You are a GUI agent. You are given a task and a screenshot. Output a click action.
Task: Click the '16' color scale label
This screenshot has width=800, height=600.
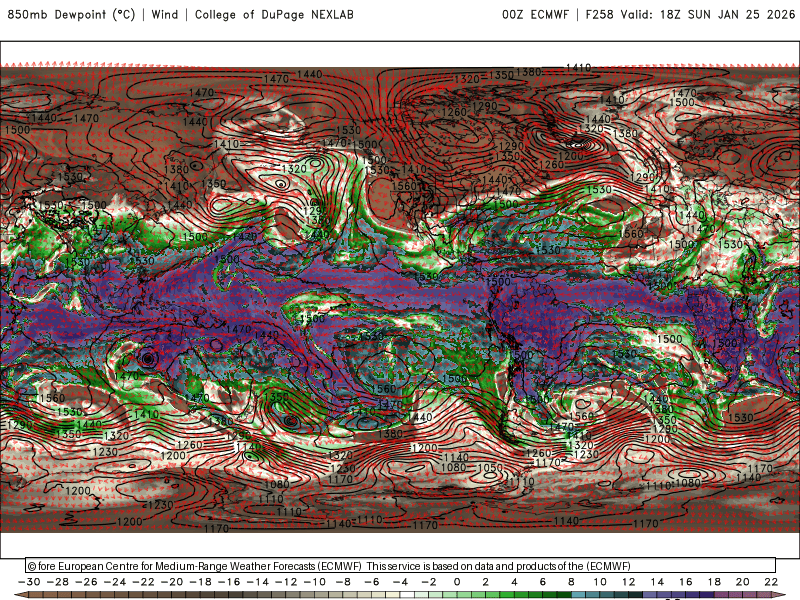coord(686,582)
